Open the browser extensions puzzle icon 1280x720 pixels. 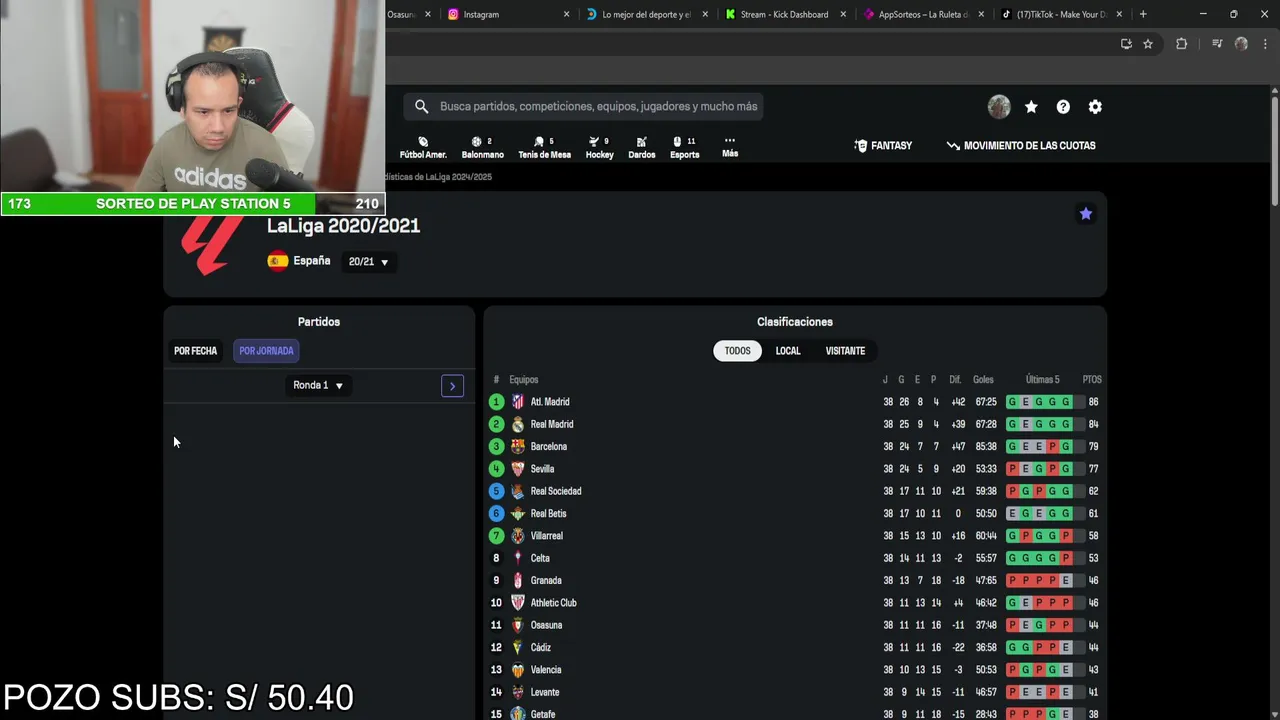coord(1181,44)
